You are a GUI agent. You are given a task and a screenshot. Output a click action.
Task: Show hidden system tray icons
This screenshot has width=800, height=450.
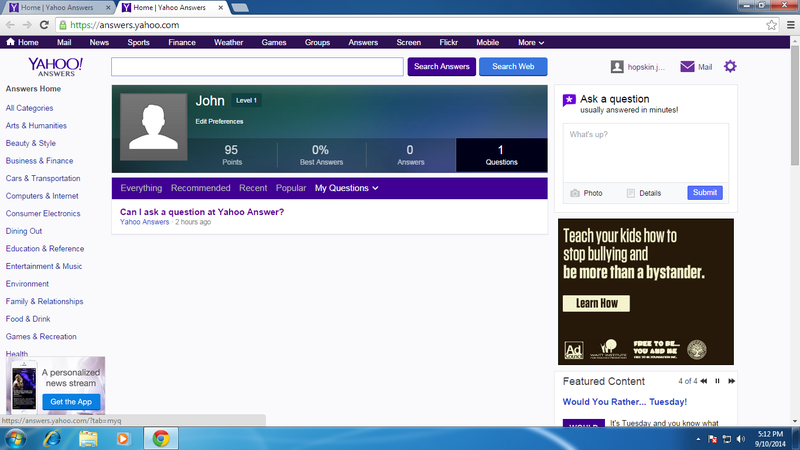(698, 439)
